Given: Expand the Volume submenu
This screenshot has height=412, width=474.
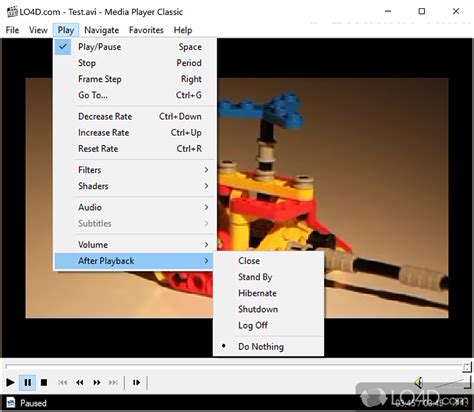Looking at the screenshot, I should pyautogui.click(x=135, y=245).
